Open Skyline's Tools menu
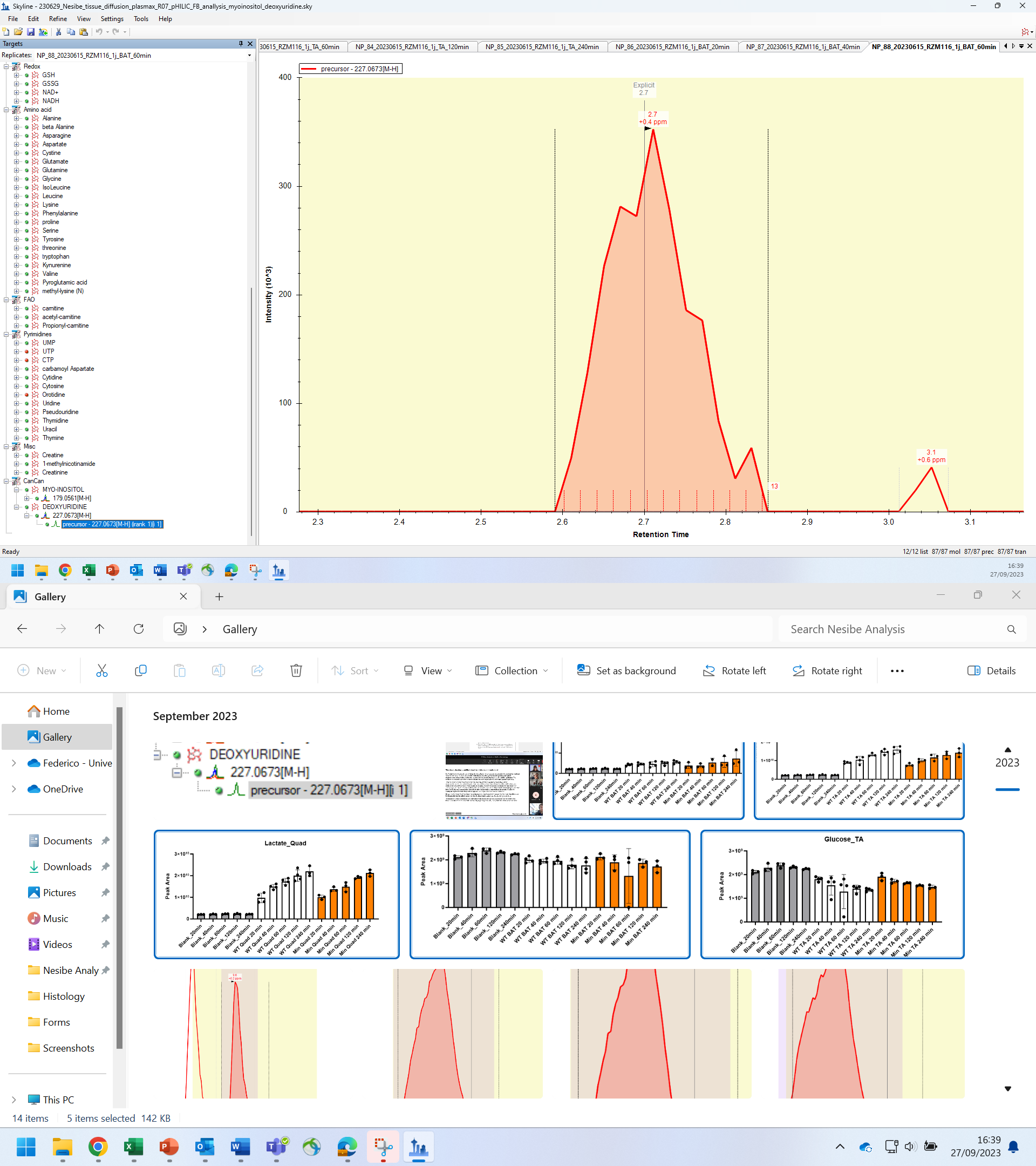The width and height of the screenshot is (1036, 1166). pyautogui.click(x=141, y=19)
